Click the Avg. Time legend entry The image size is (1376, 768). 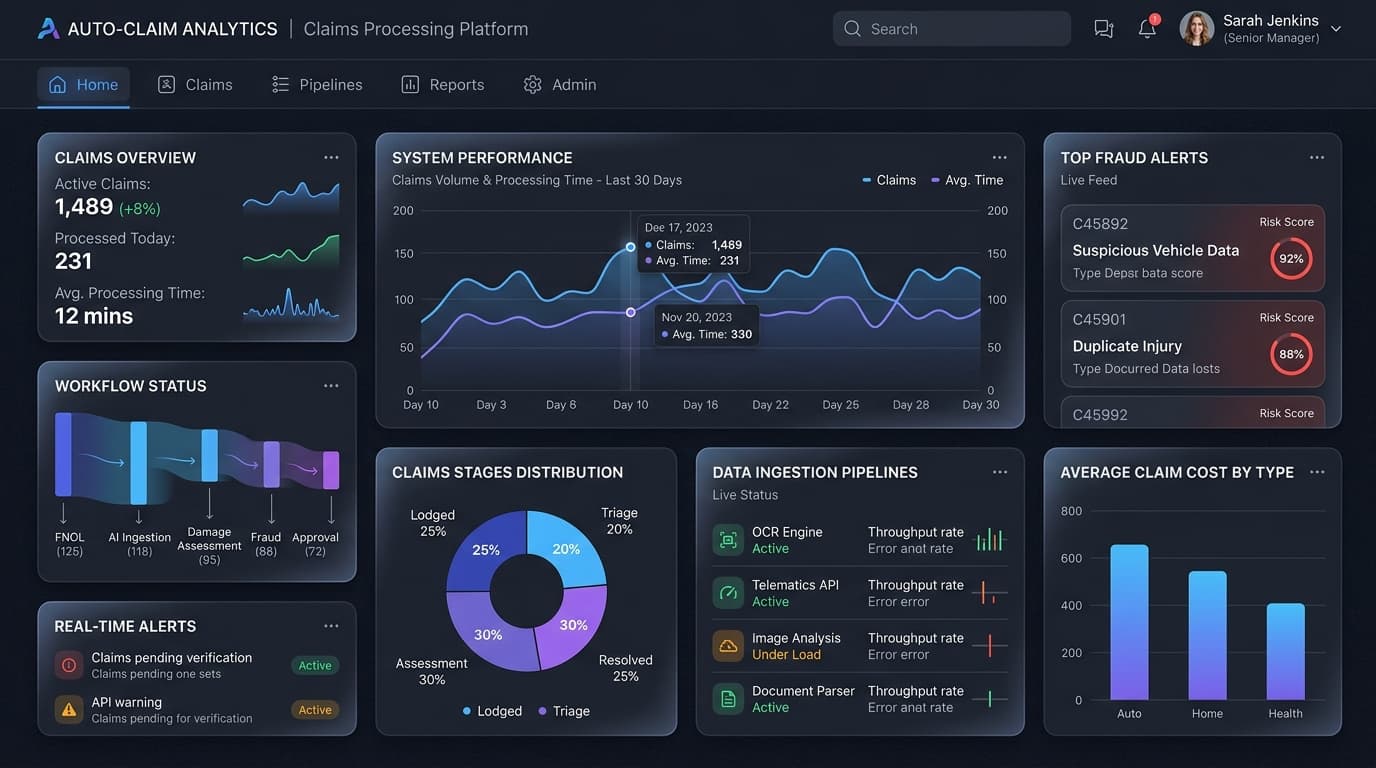967,180
